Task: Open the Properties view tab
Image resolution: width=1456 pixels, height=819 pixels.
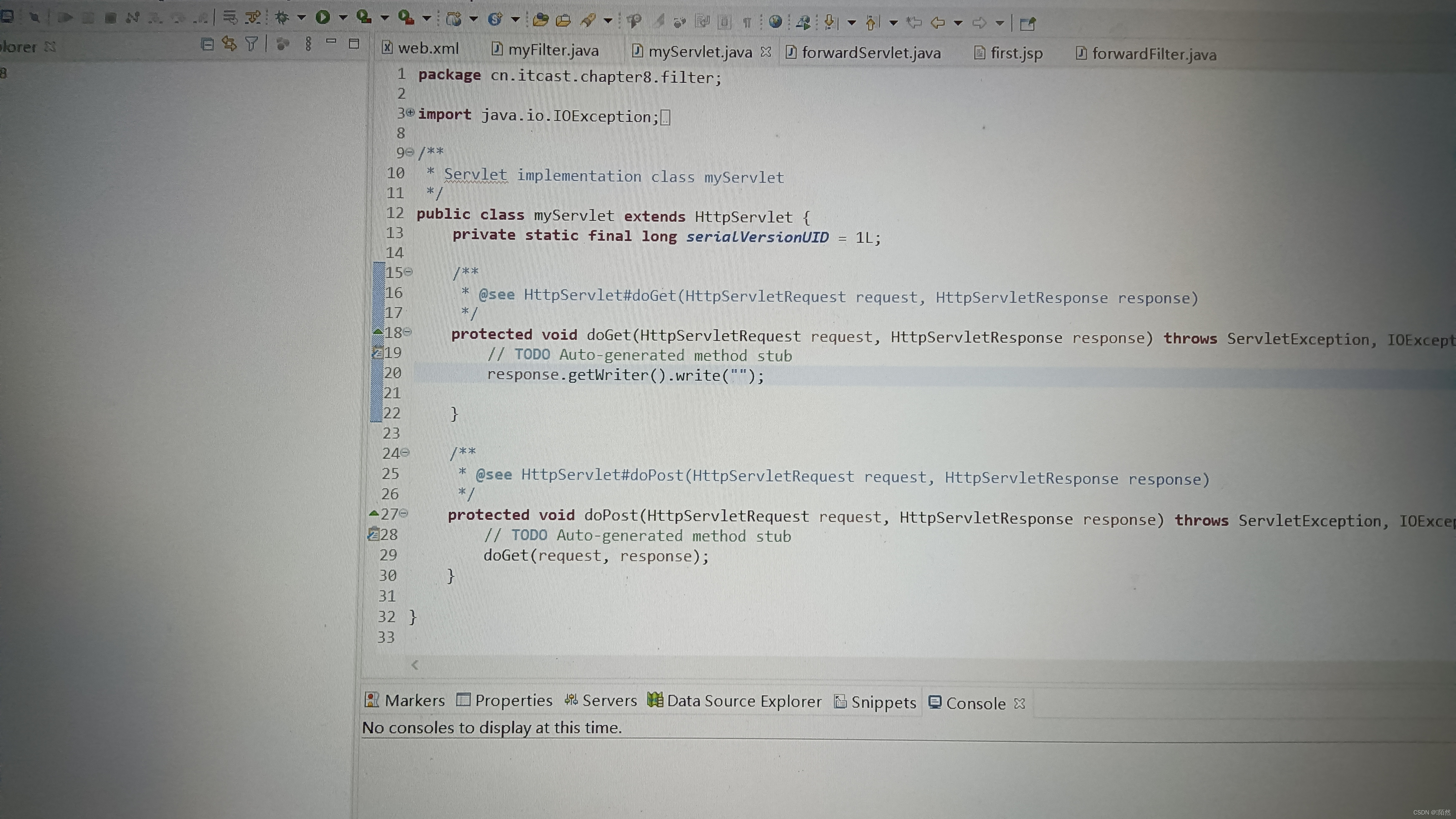Action: [505, 700]
